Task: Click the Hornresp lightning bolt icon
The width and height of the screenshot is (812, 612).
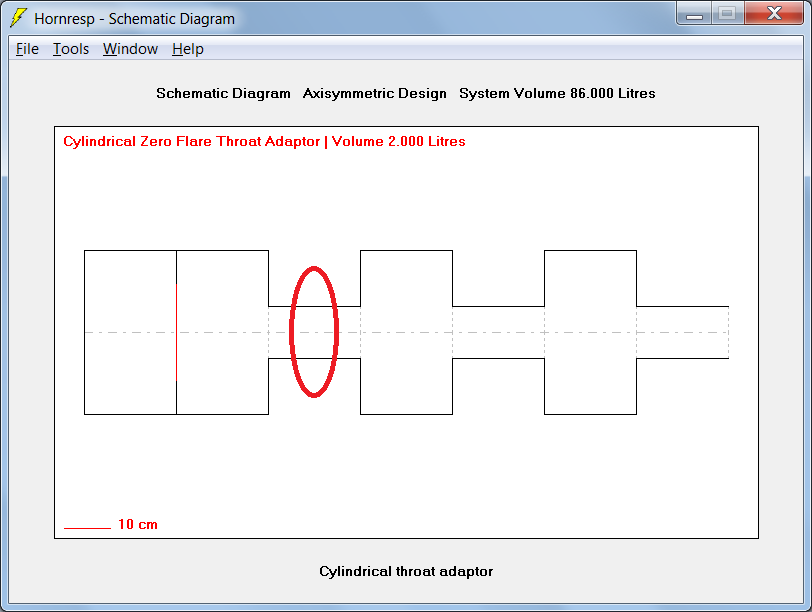Action: [19, 18]
